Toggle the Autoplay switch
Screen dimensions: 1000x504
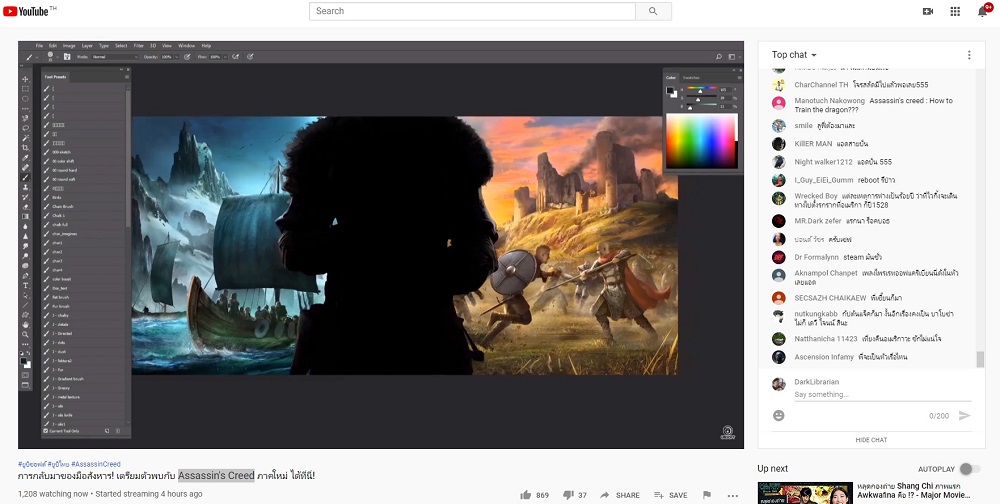[x=969, y=469]
